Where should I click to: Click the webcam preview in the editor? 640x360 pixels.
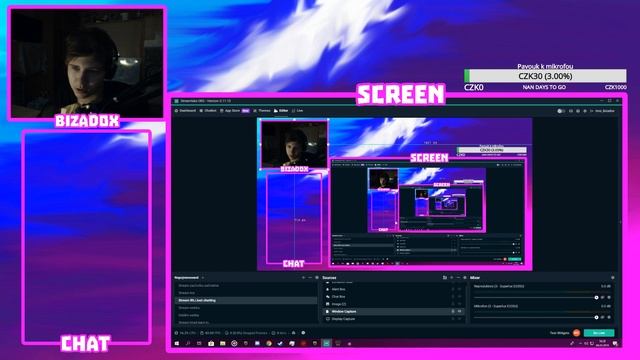coord(294,144)
